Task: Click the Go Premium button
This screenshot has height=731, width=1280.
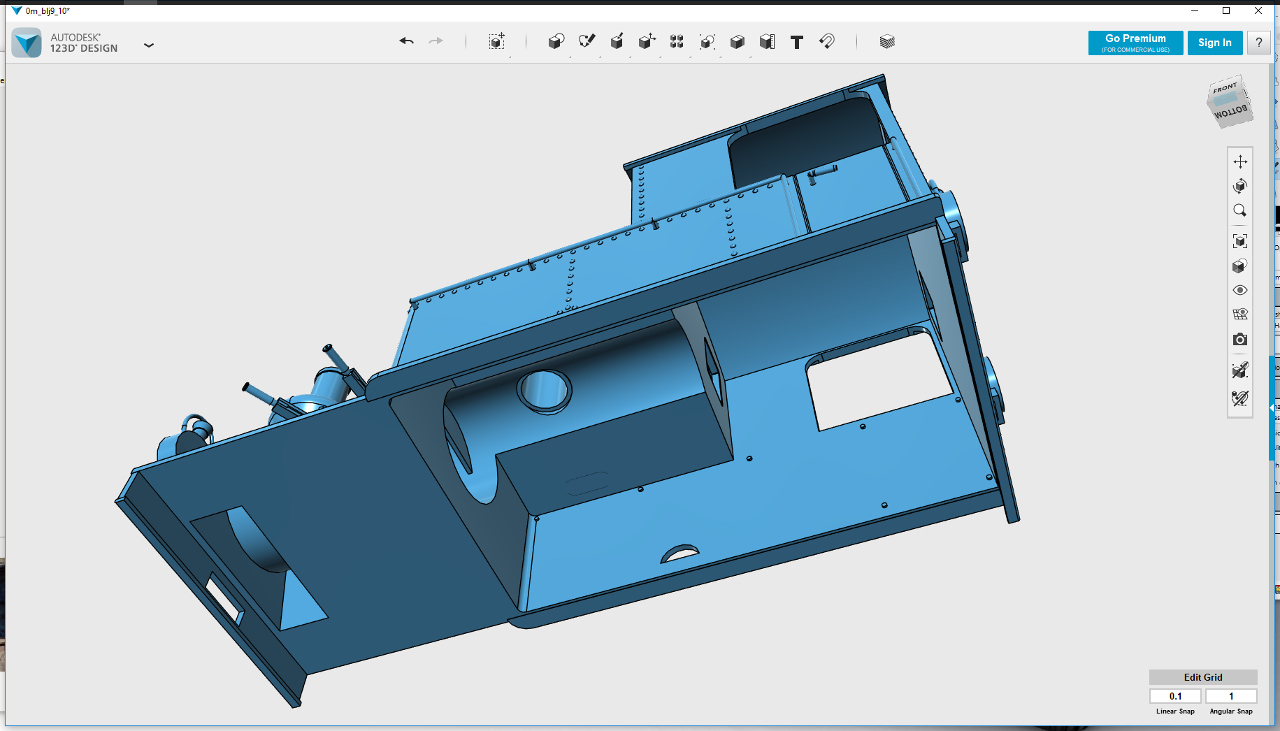Action: pyautogui.click(x=1135, y=42)
